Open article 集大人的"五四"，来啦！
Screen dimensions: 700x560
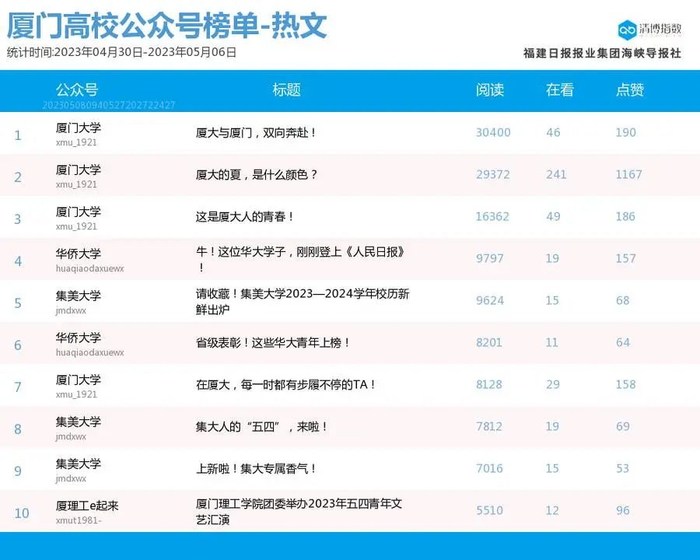[x=262, y=426]
